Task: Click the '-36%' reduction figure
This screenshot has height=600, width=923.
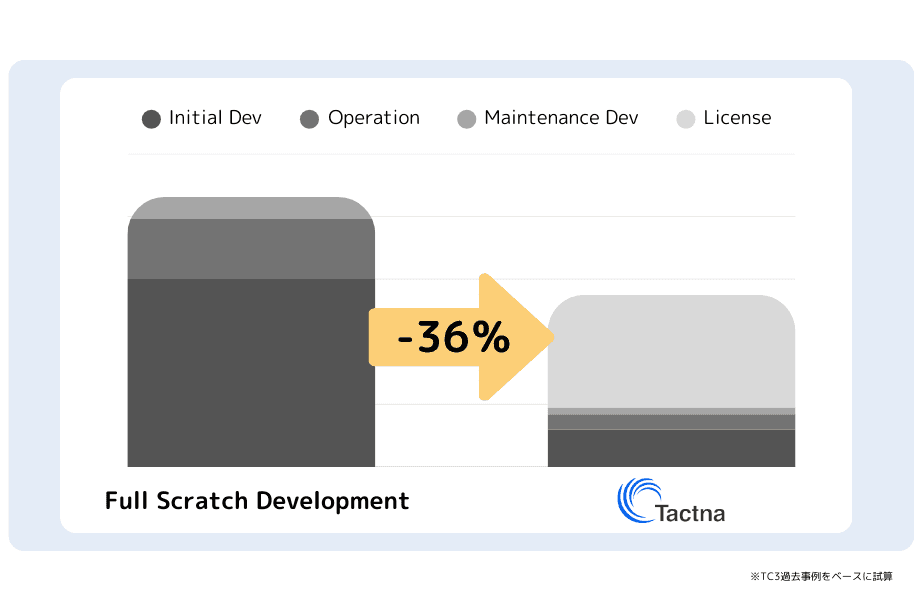Action: (453, 337)
